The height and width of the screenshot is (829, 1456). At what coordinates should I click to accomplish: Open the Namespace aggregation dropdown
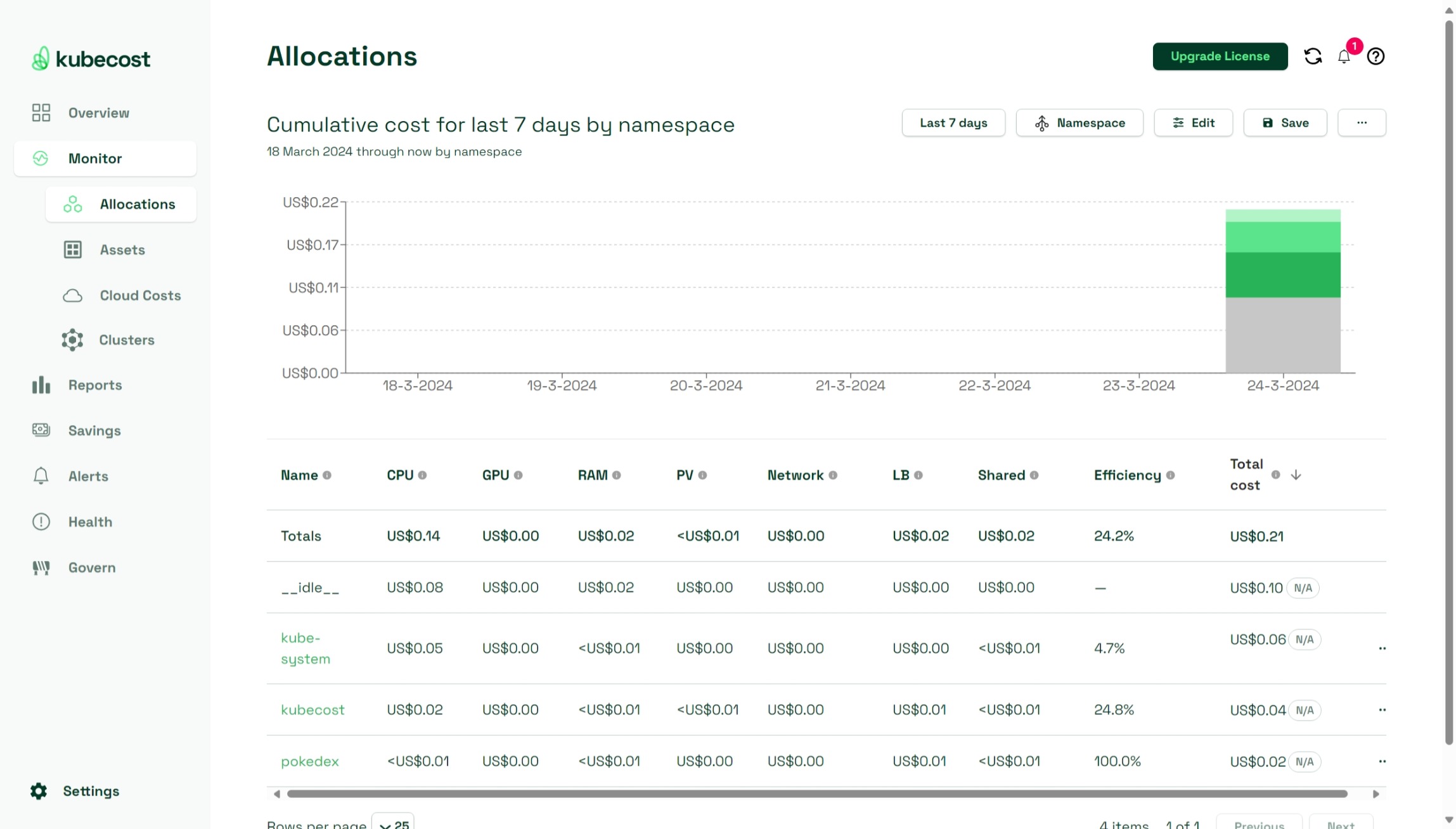coord(1079,123)
